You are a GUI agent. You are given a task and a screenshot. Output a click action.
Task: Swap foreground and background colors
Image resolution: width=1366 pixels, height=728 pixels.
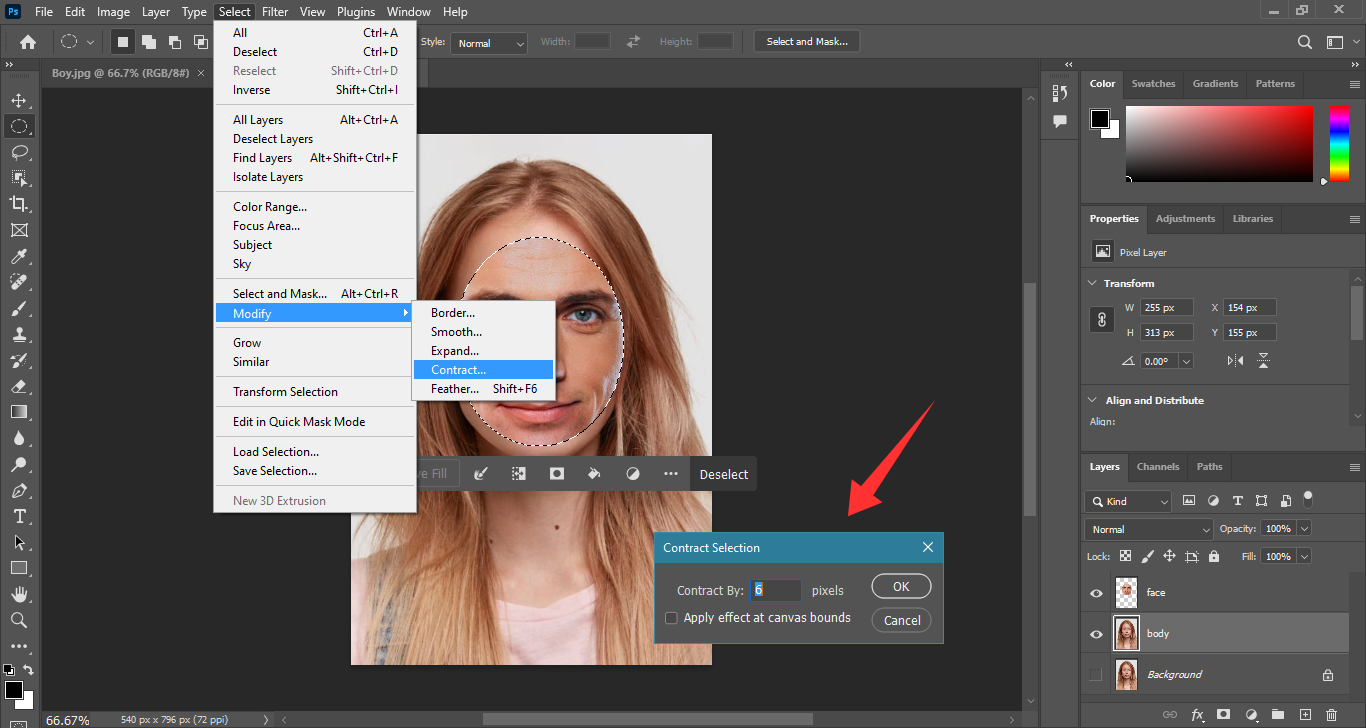(28, 670)
